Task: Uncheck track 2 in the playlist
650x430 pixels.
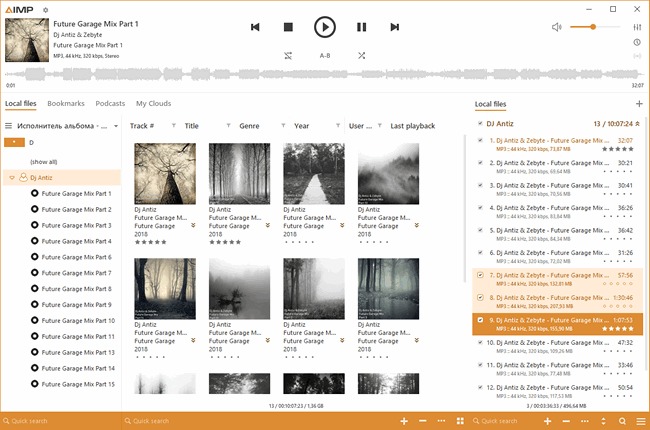Action: click(480, 163)
